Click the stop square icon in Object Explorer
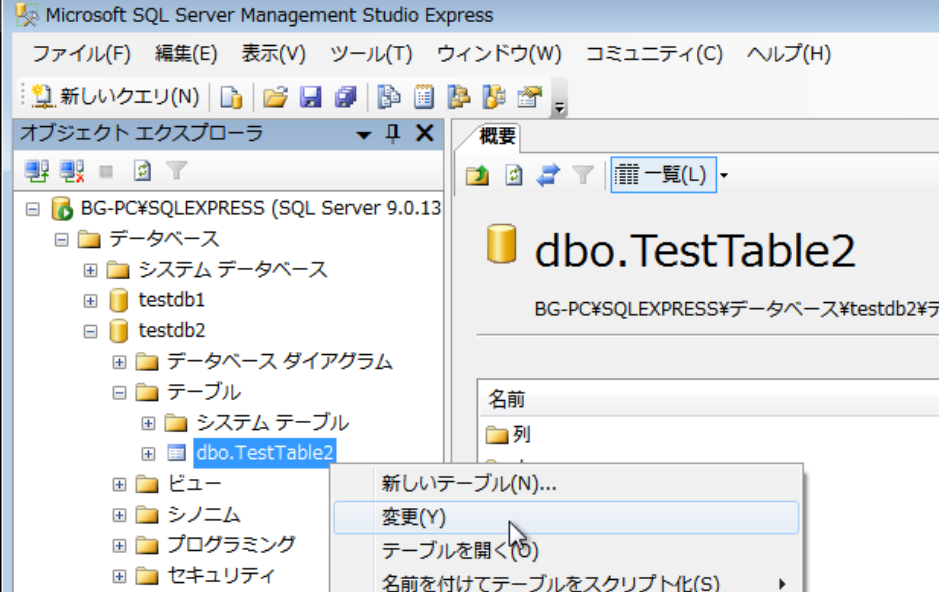939x592 pixels. tap(106, 172)
